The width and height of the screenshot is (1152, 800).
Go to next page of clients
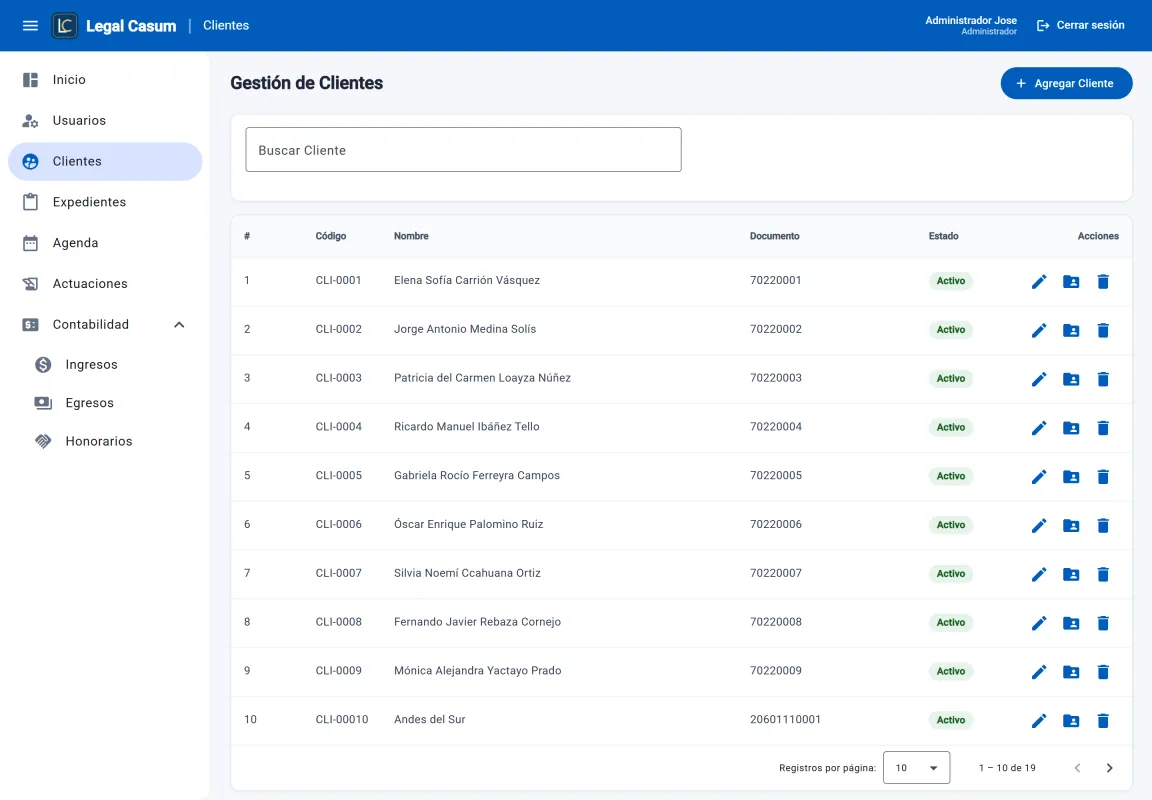point(1109,768)
